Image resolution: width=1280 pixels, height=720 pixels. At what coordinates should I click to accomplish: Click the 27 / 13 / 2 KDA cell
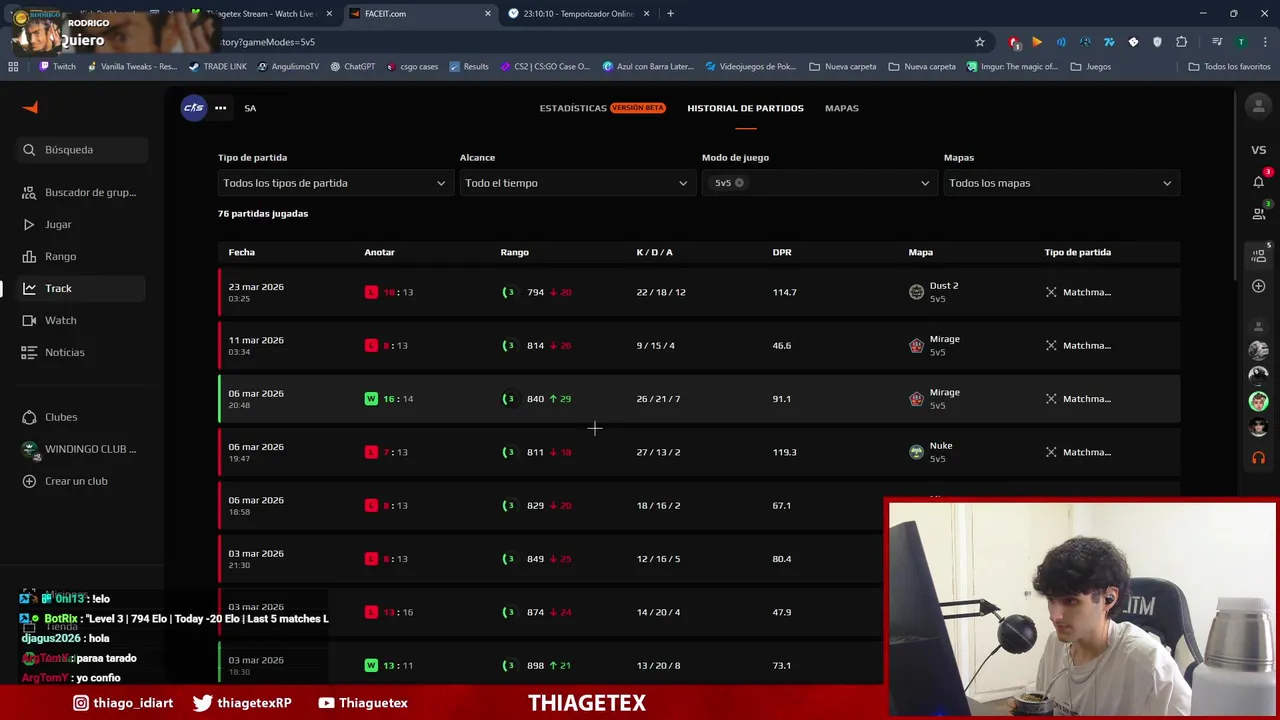coord(658,452)
